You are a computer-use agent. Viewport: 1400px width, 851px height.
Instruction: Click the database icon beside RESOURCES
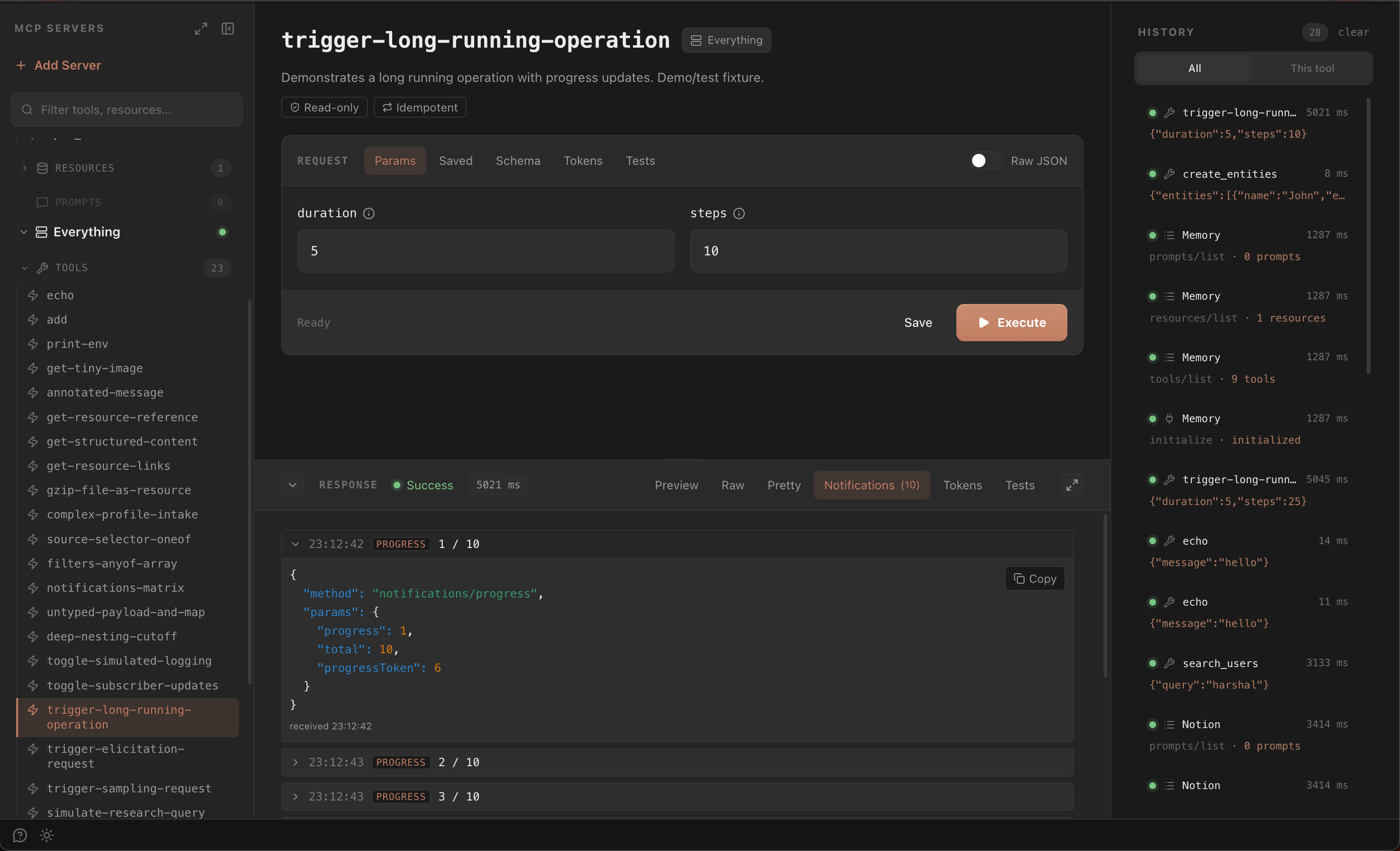tap(42, 168)
